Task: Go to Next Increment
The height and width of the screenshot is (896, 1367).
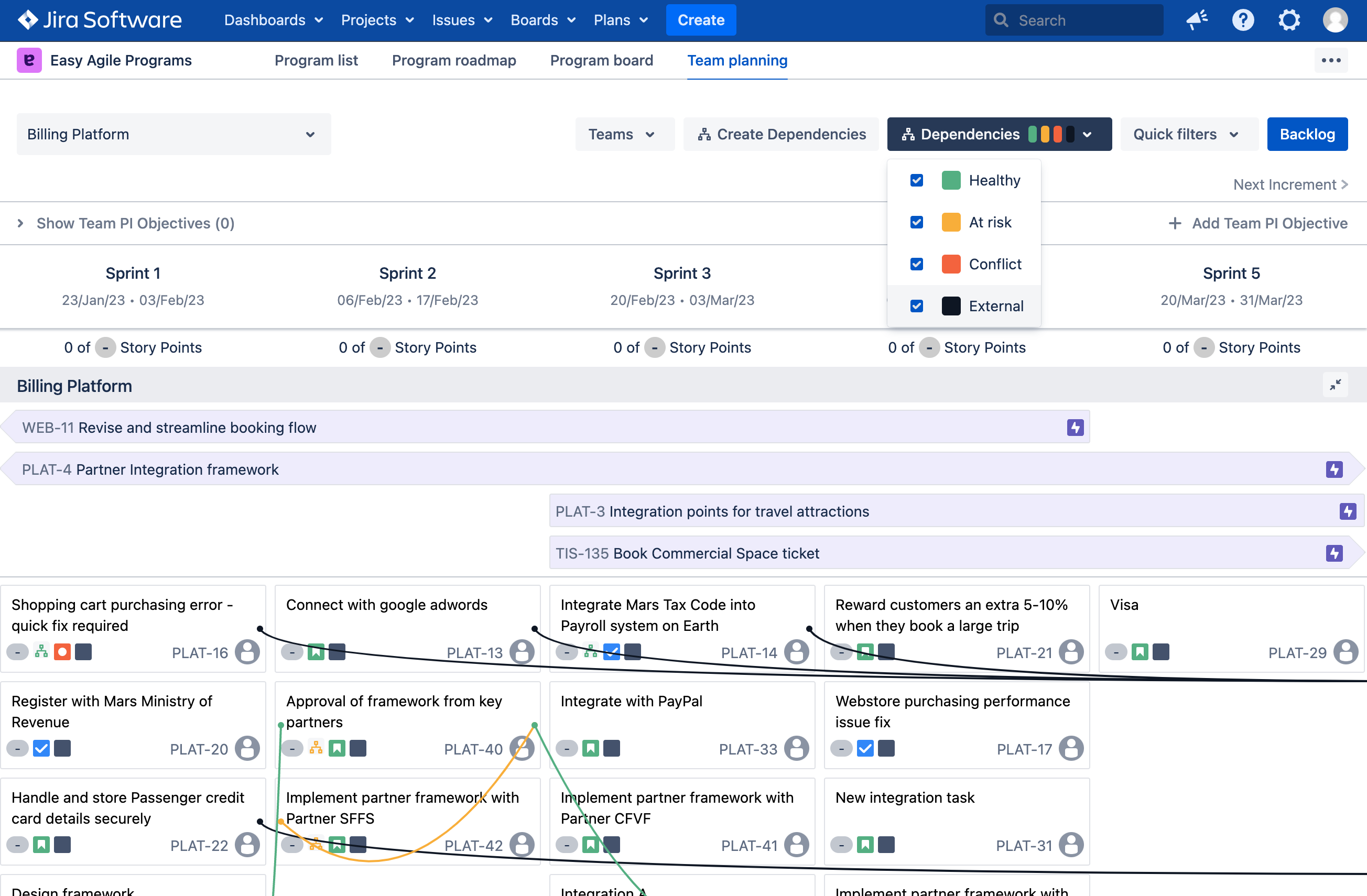Action: tap(1290, 185)
